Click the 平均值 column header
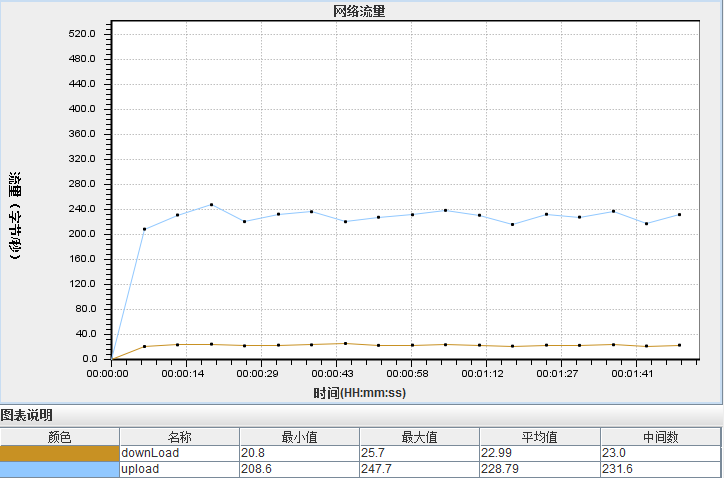 [539, 437]
